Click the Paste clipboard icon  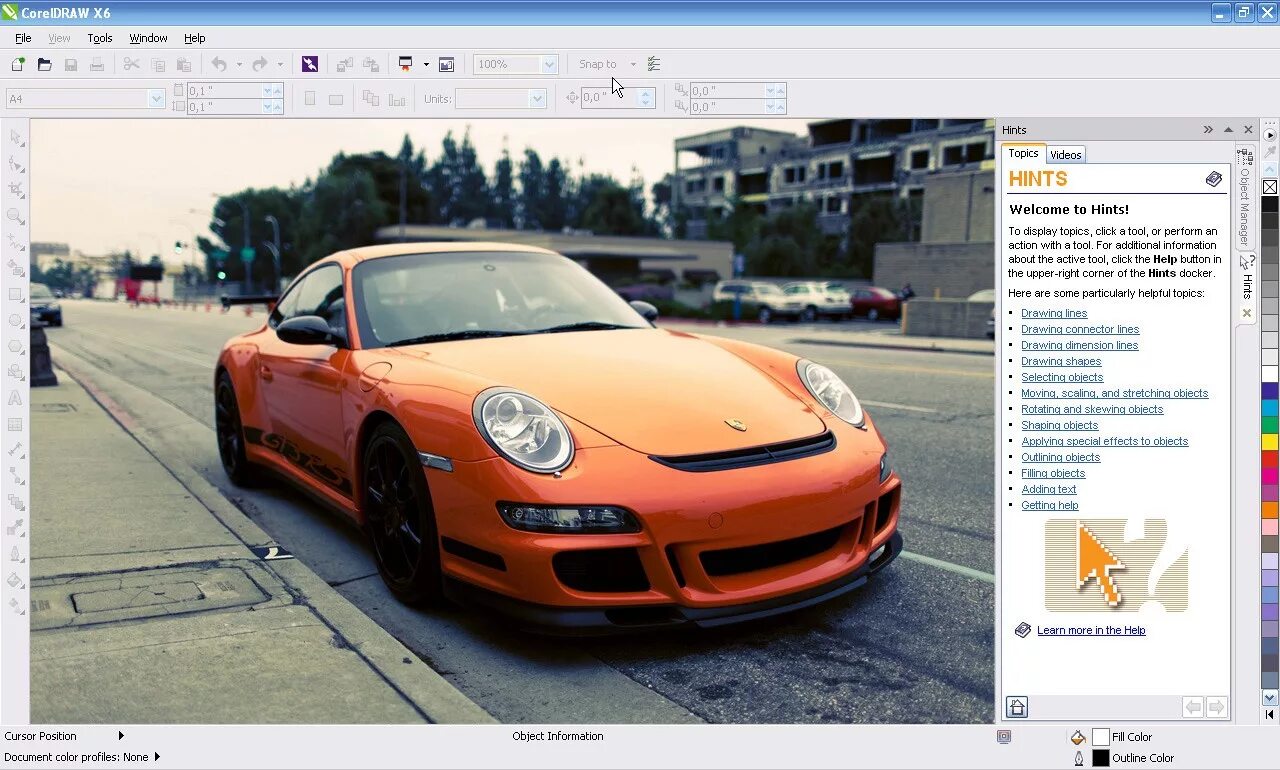click(x=184, y=64)
